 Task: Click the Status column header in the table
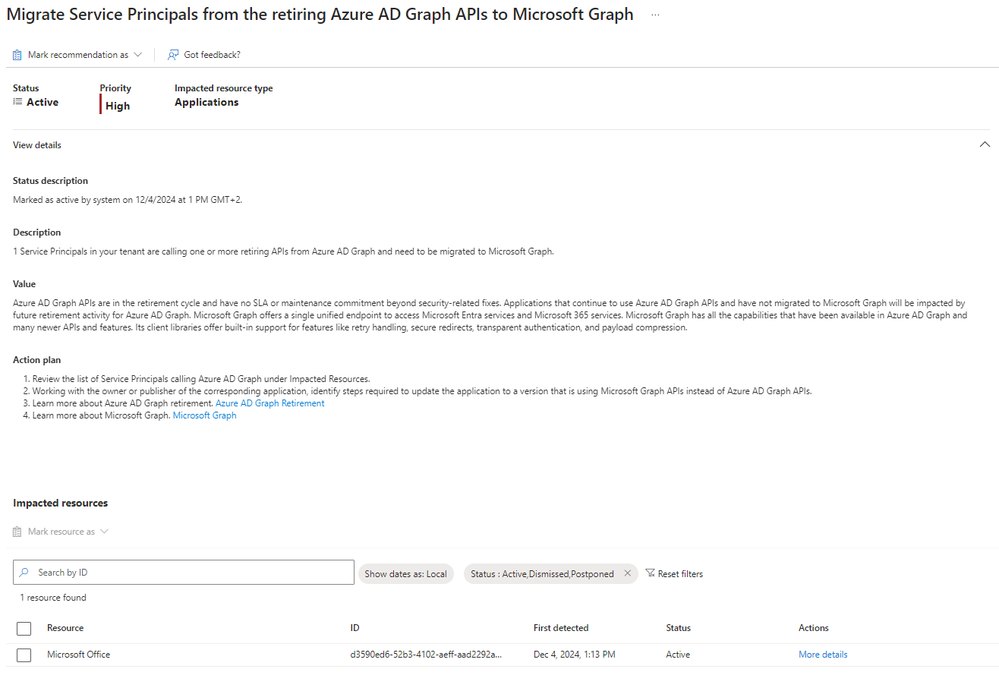tap(678, 628)
